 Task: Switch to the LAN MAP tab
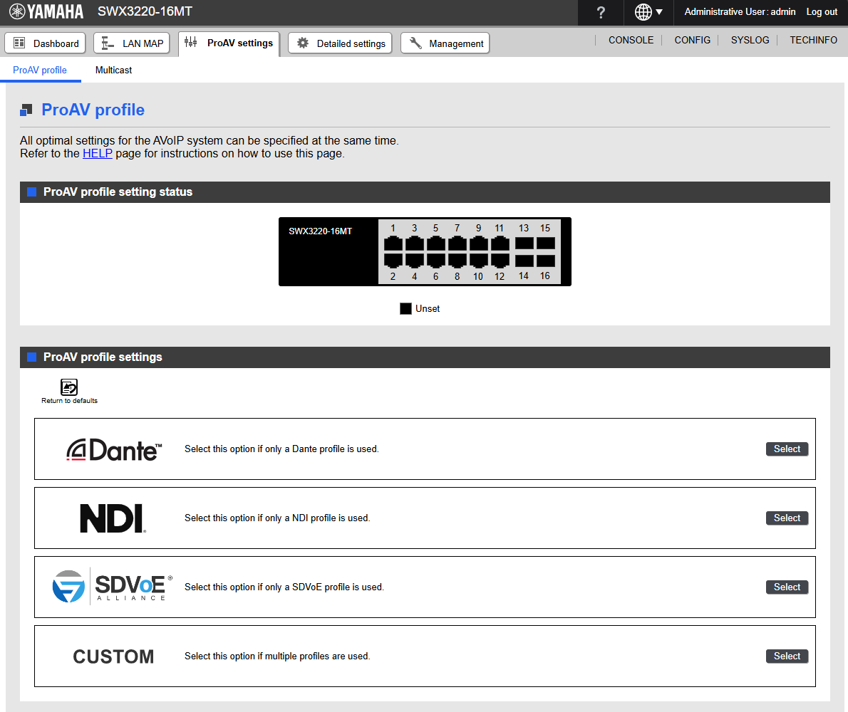tap(132, 43)
